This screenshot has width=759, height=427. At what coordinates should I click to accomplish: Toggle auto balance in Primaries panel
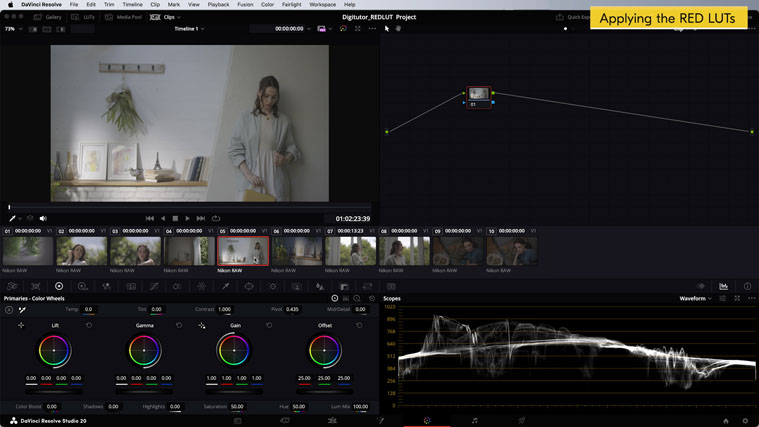click(x=9, y=310)
